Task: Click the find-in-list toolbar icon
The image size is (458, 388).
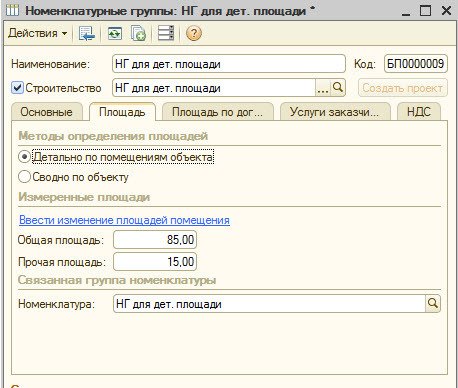Action: (x=87, y=33)
